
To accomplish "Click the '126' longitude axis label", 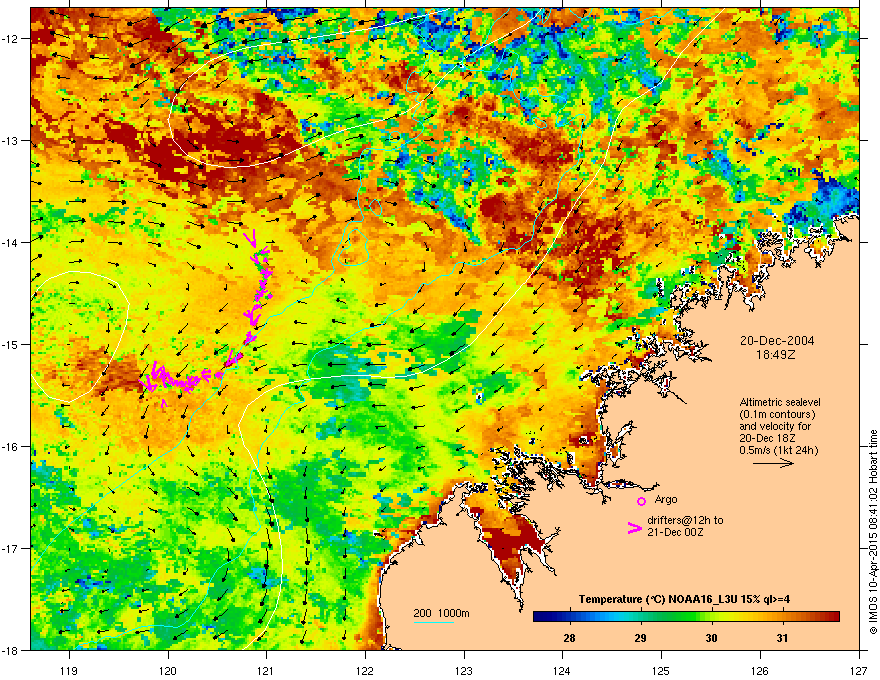I will point(760,670).
